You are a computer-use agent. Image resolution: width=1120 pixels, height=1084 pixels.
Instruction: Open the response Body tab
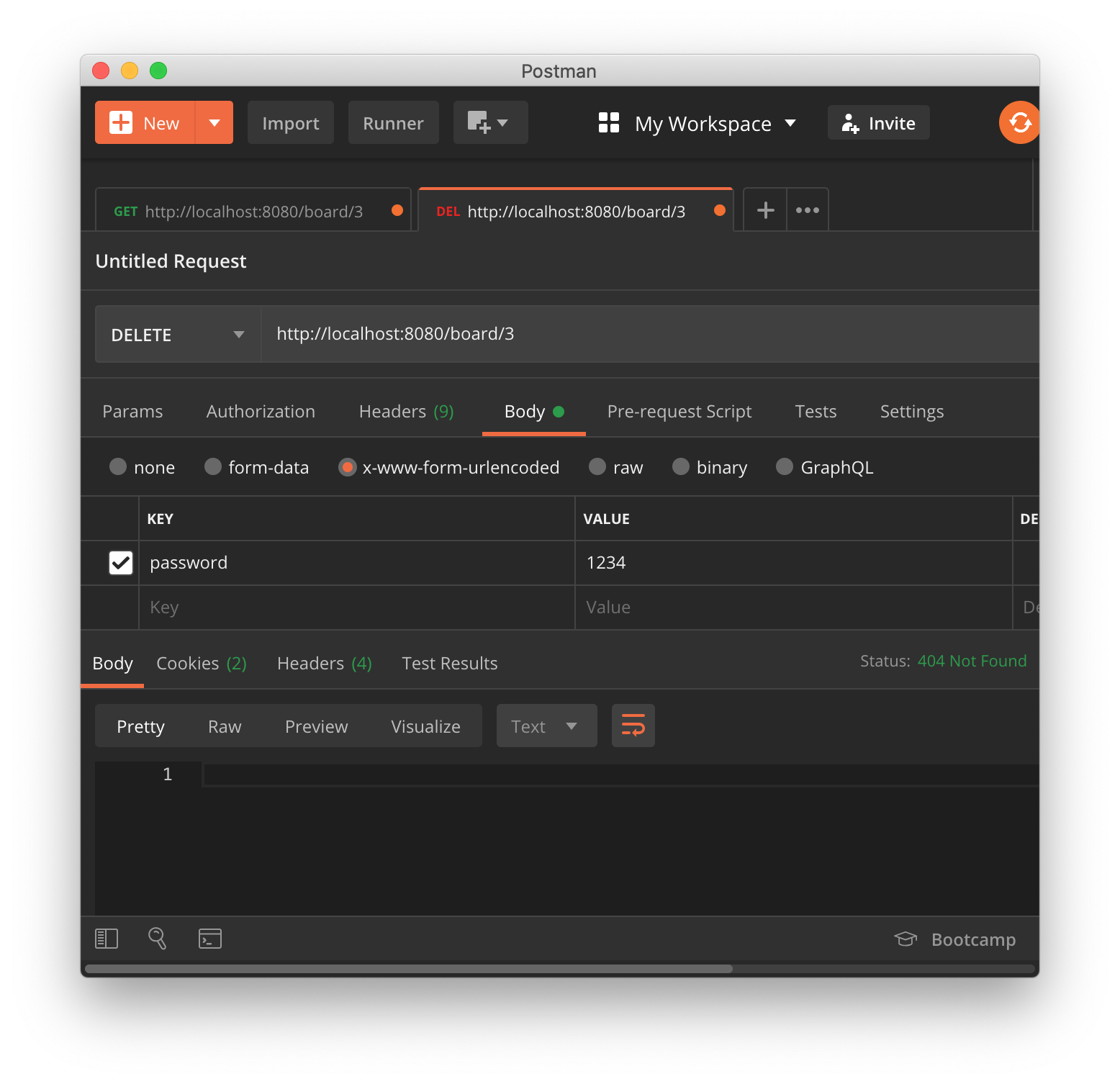pos(113,663)
